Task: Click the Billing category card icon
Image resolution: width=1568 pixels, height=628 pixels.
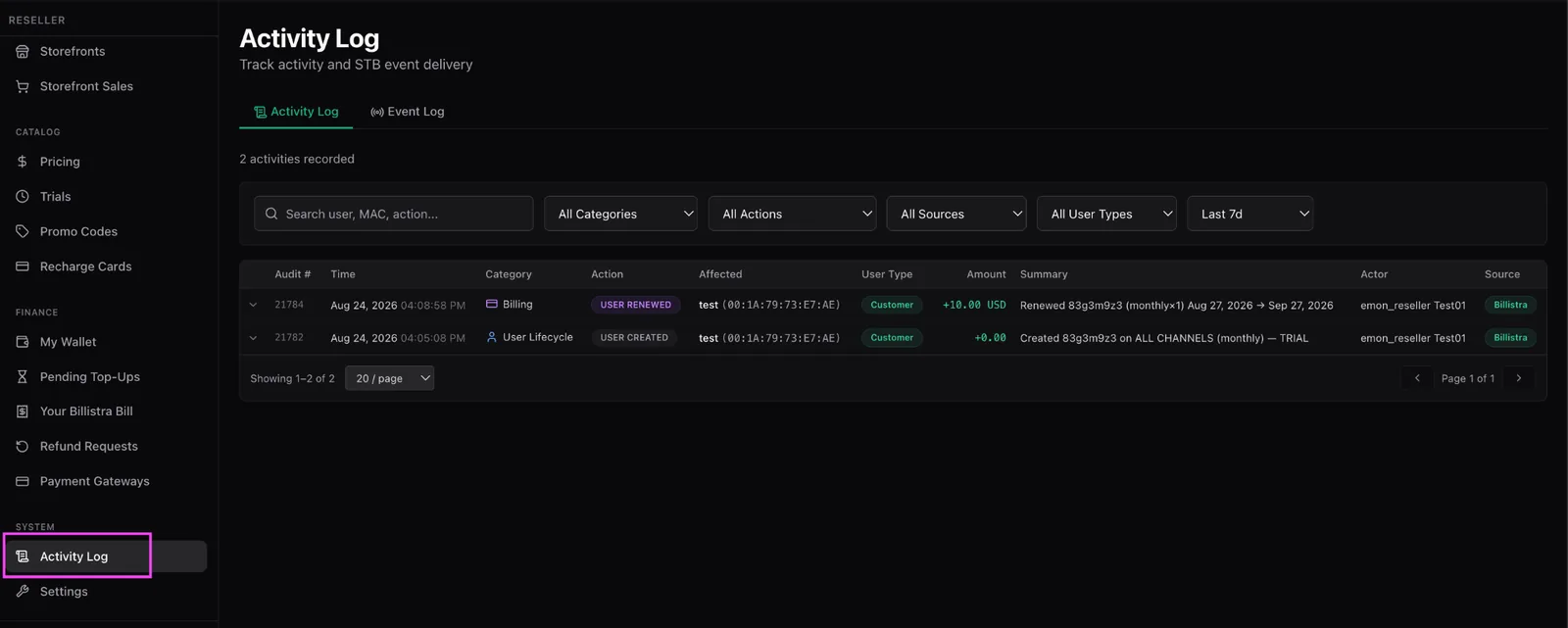Action: [x=492, y=304]
